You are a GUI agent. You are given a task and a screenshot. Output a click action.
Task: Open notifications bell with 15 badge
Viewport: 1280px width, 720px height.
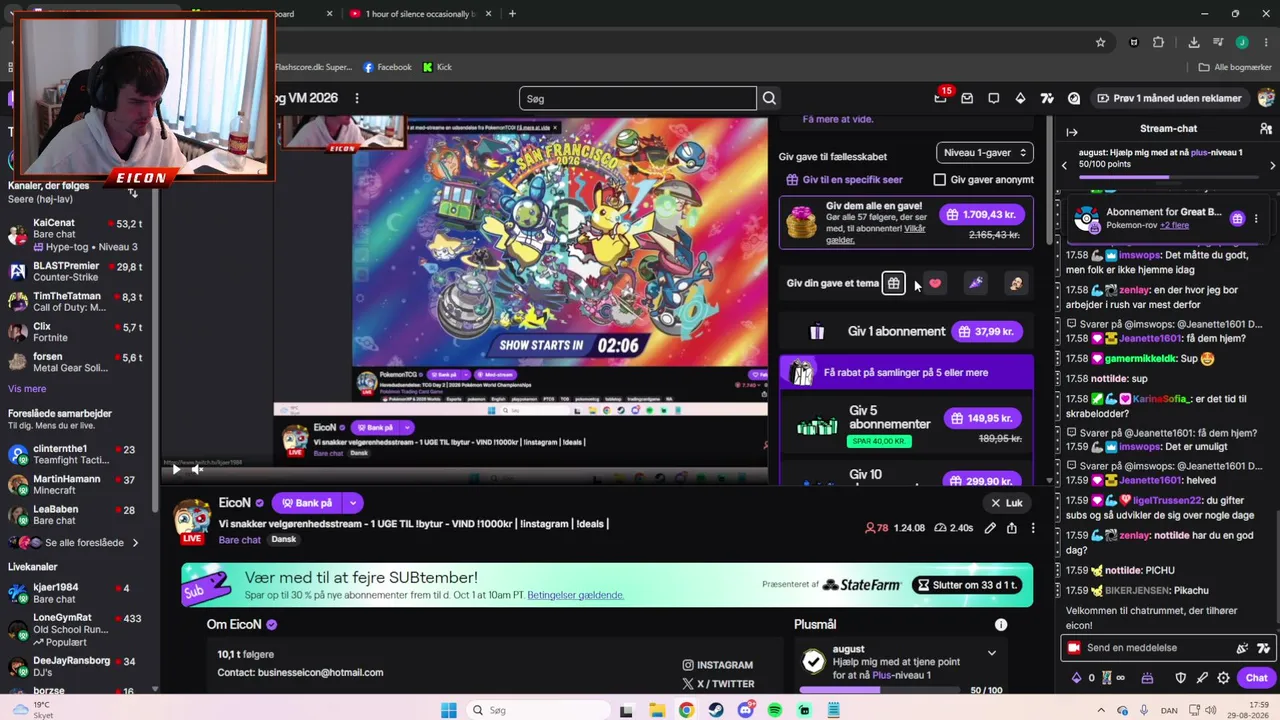coord(941,98)
